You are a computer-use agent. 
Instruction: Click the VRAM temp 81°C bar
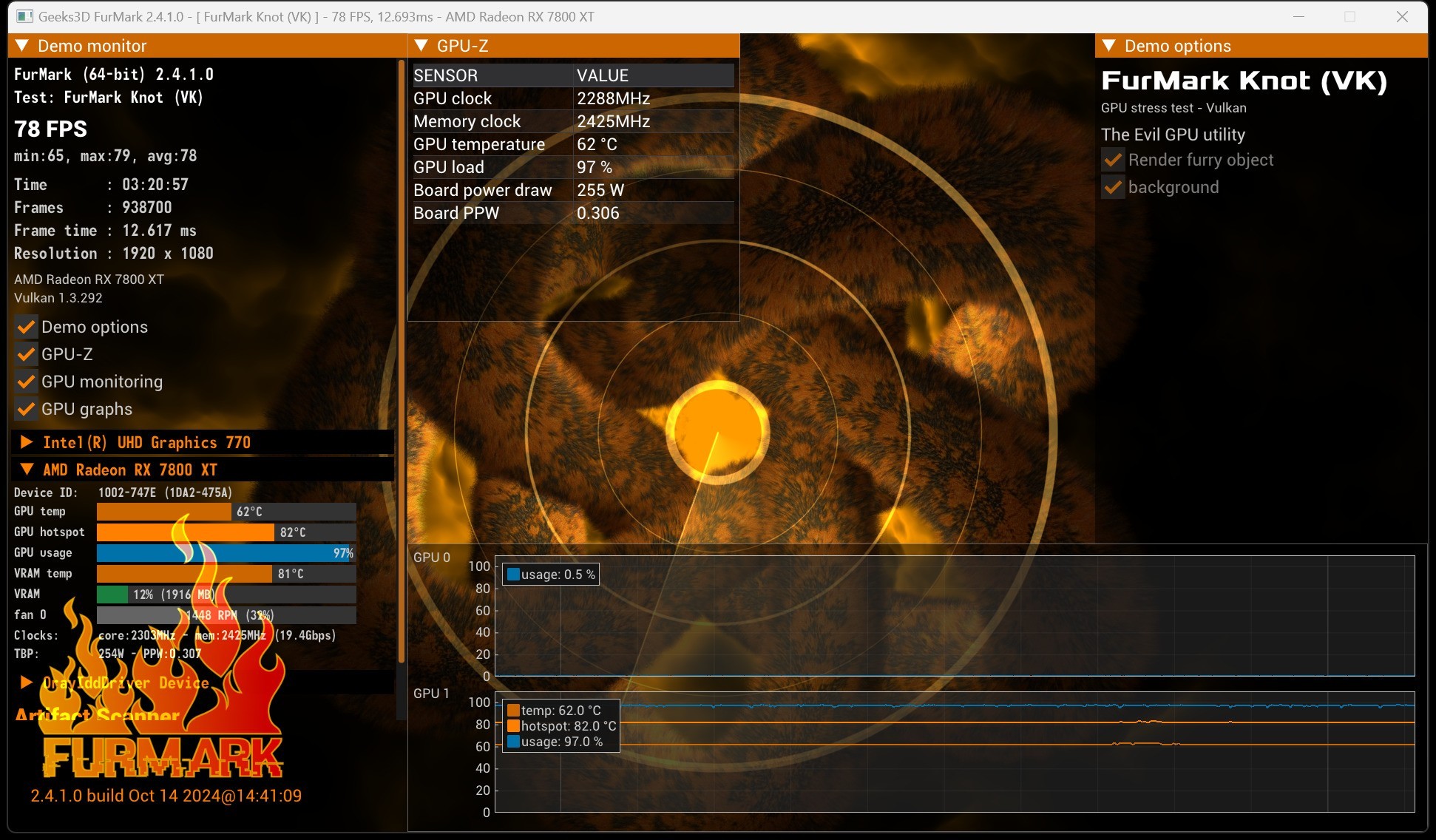(x=226, y=574)
